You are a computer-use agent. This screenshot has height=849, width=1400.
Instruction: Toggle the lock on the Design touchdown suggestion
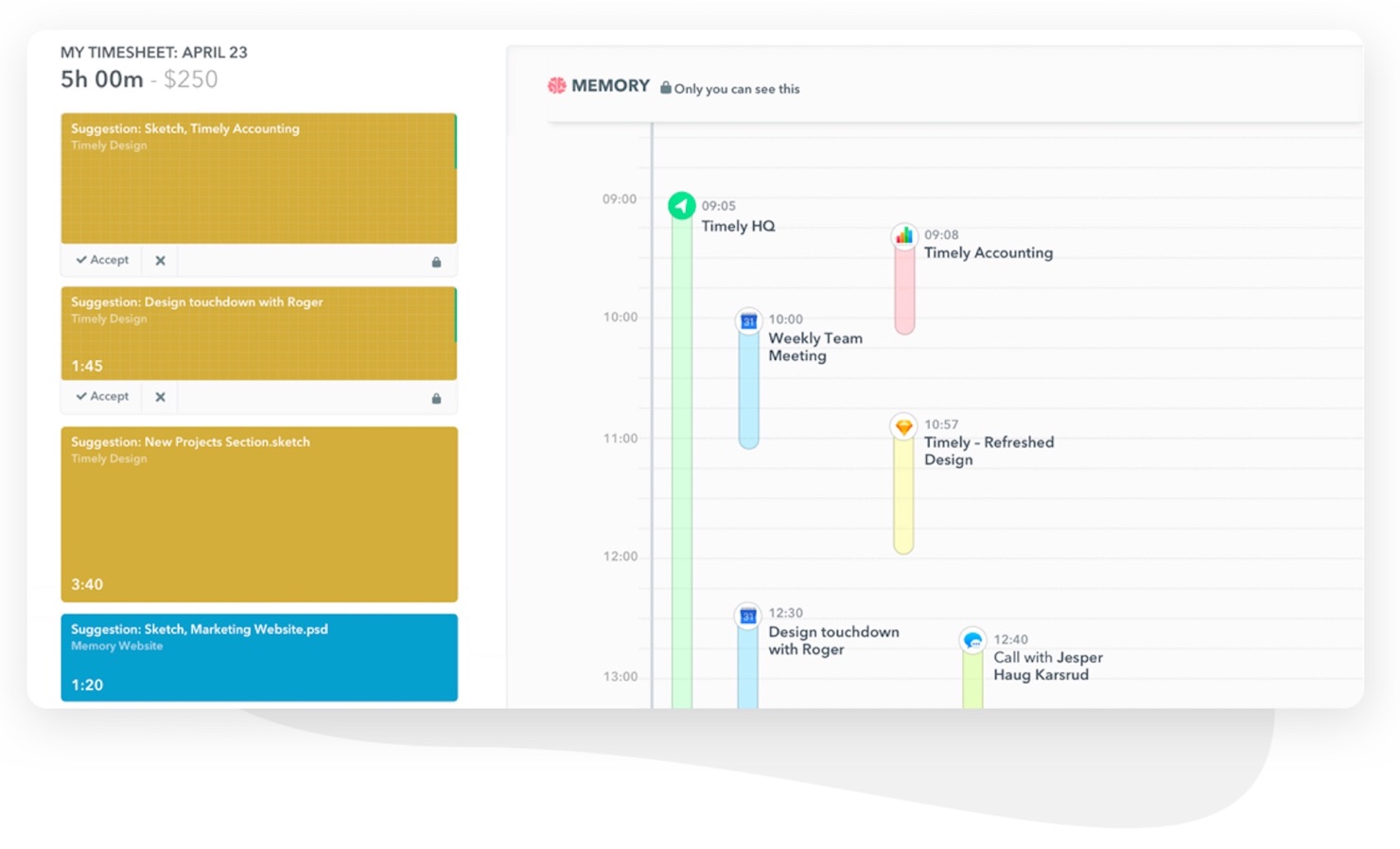[436, 397]
